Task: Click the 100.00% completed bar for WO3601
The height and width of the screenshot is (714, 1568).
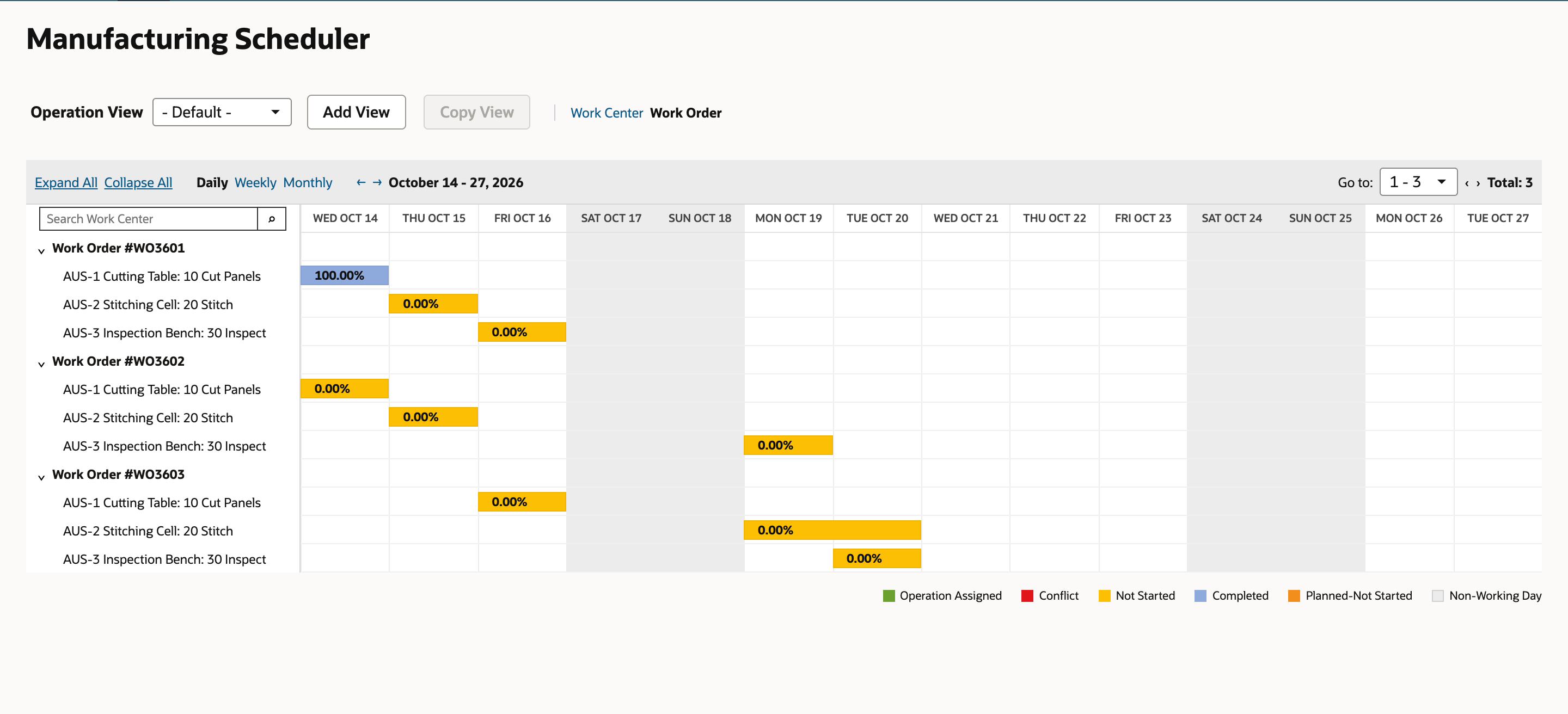Action: pos(345,275)
